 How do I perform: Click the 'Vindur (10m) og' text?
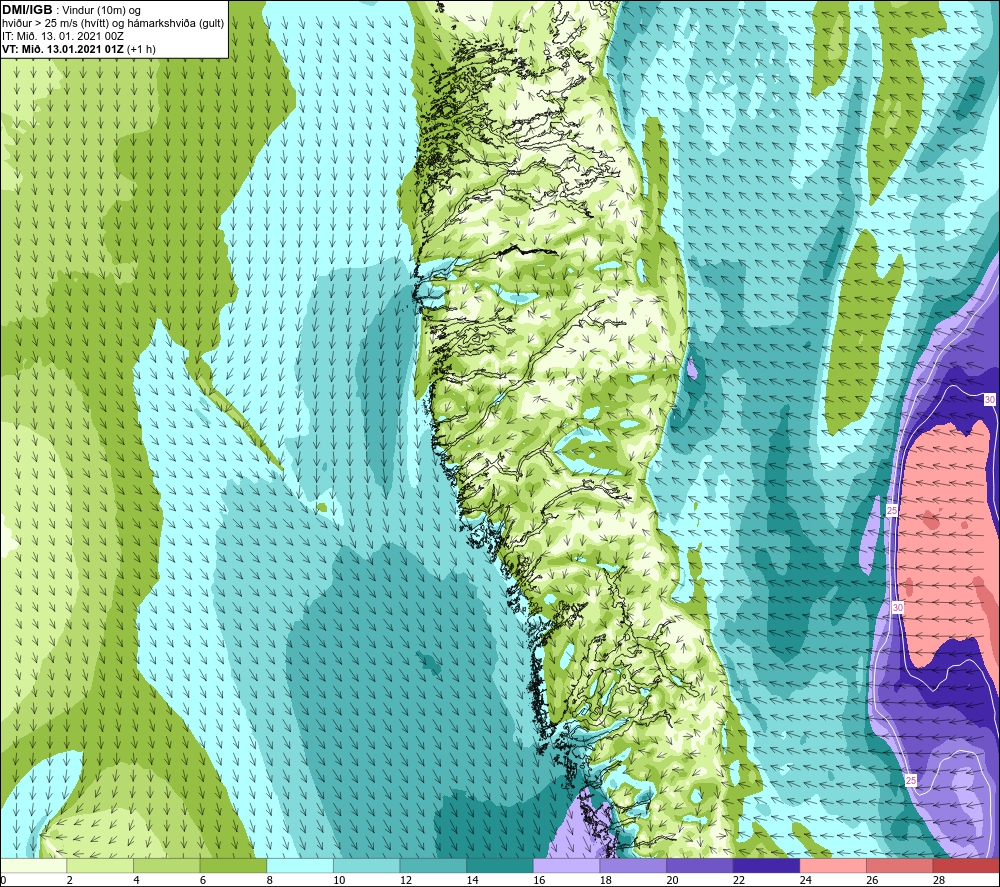pos(101,11)
